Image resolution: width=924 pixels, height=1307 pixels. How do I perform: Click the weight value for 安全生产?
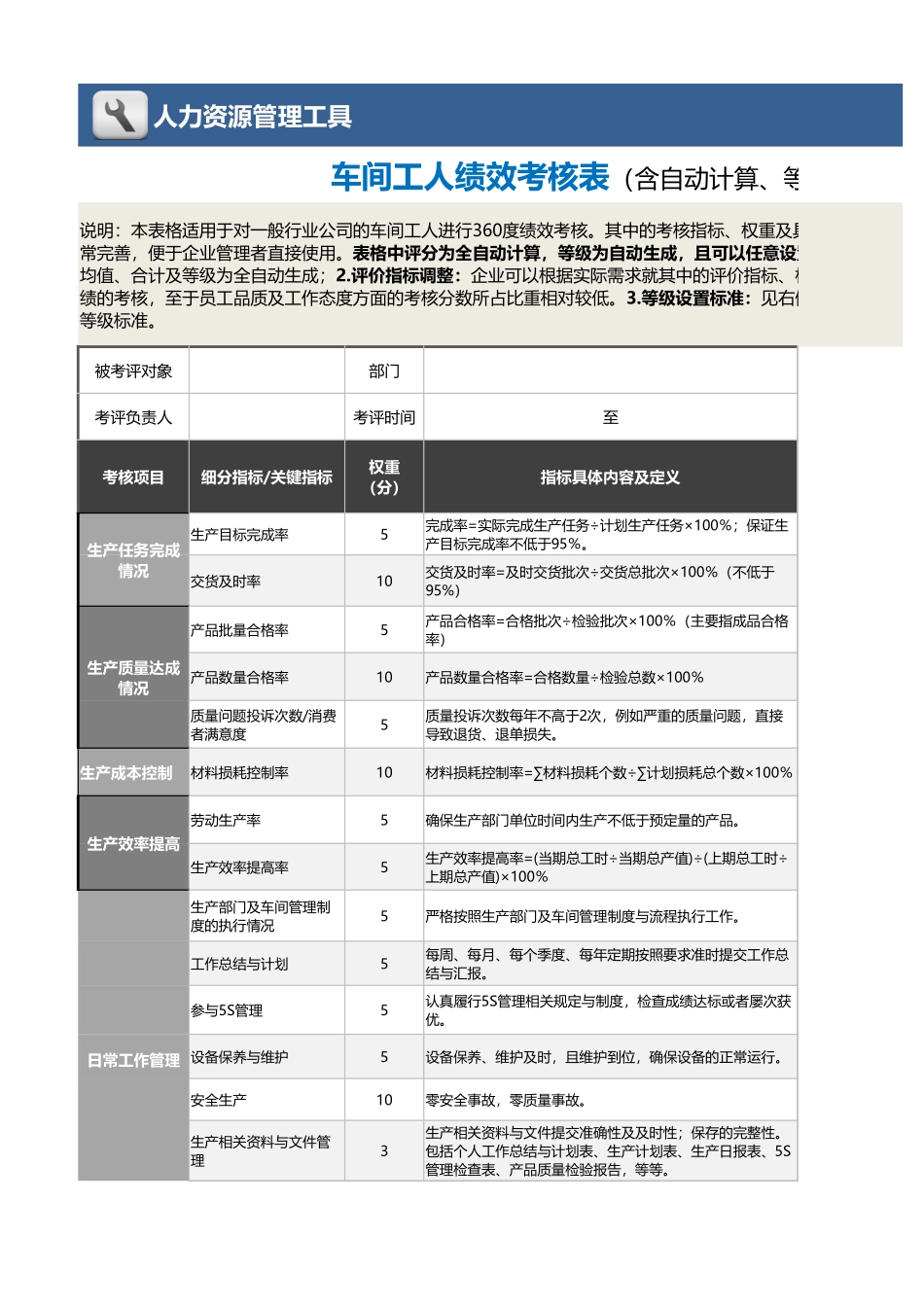tap(384, 1100)
